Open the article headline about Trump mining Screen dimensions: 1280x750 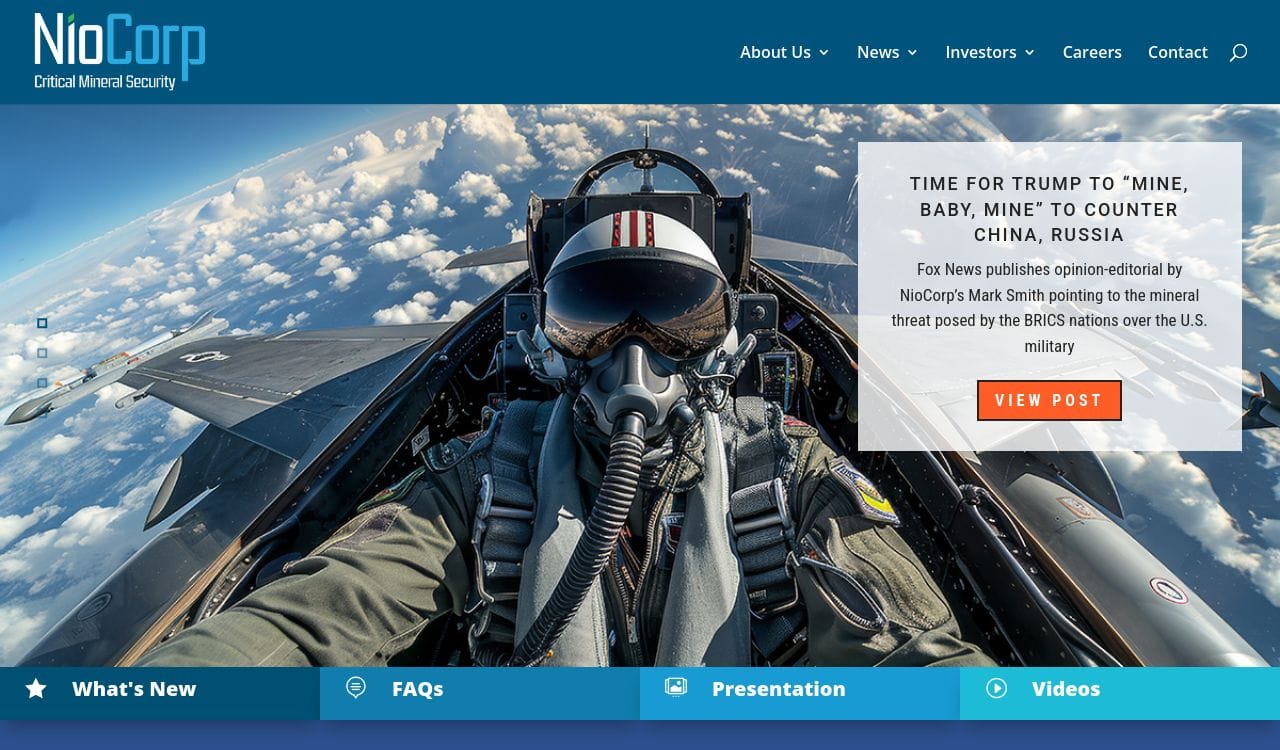click(1049, 209)
